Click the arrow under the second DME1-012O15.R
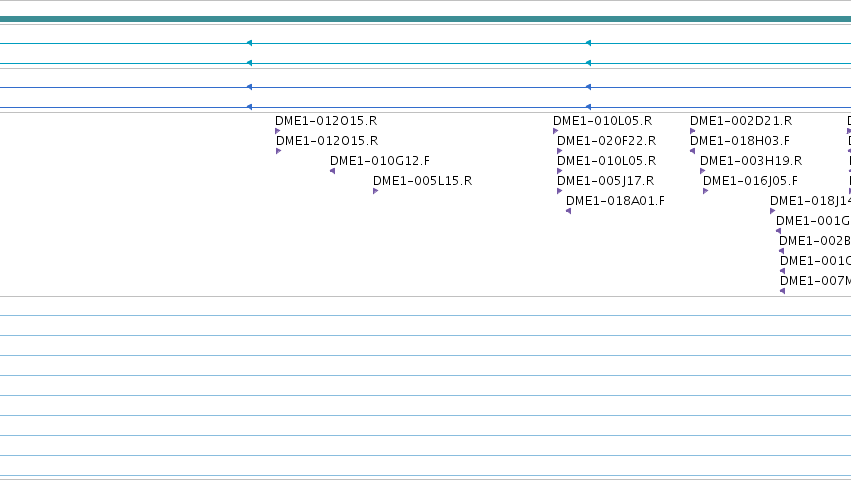This screenshot has height=480, width=851. click(279, 151)
